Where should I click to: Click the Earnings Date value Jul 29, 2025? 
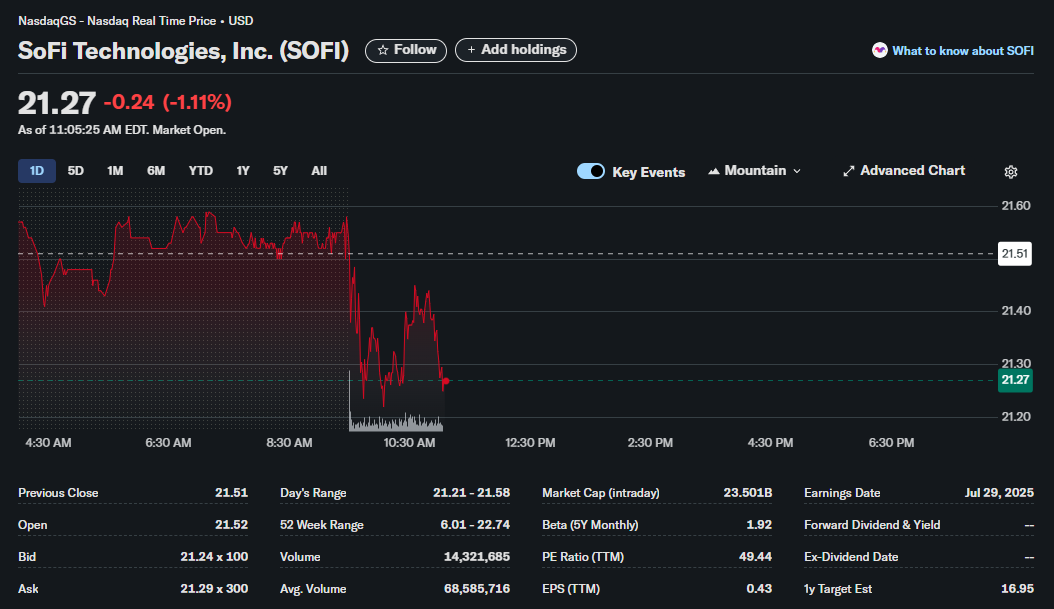tap(999, 493)
